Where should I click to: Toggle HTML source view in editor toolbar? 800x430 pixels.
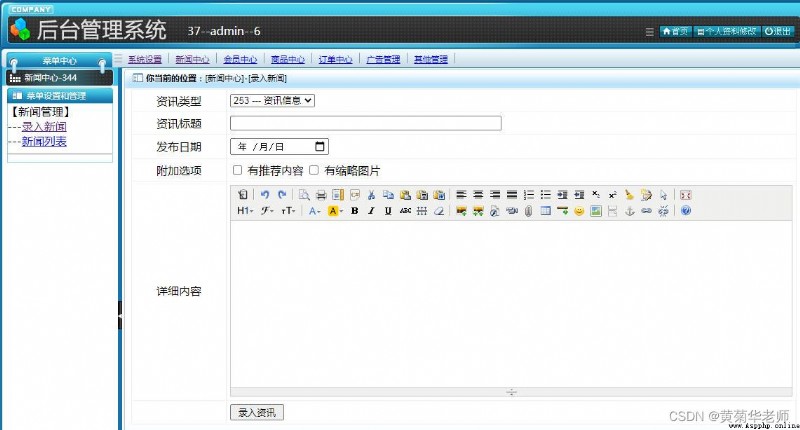coord(243,195)
